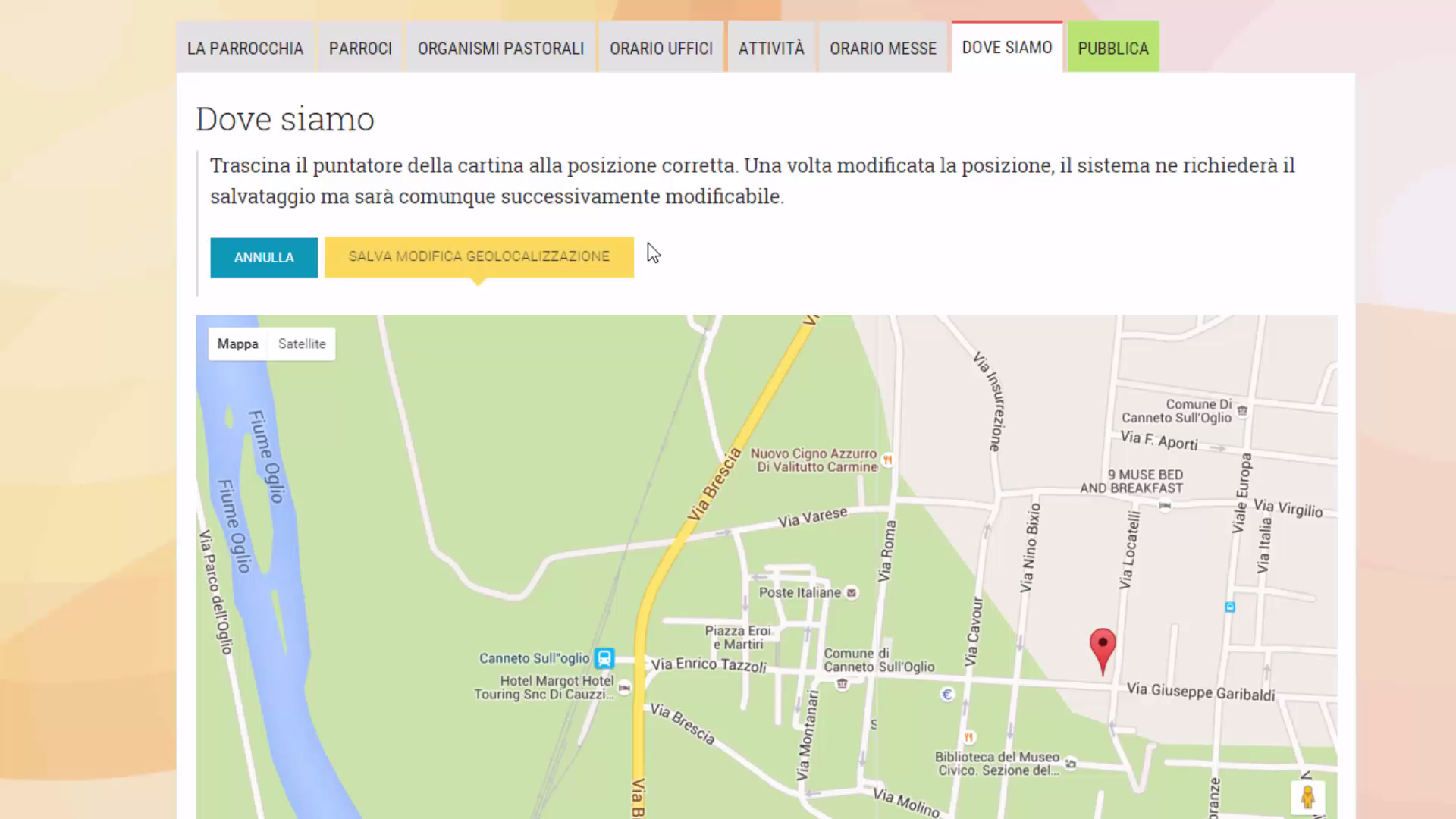Click the red location marker pin
The width and height of the screenshot is (1456, 819).
click(1103, 651)
